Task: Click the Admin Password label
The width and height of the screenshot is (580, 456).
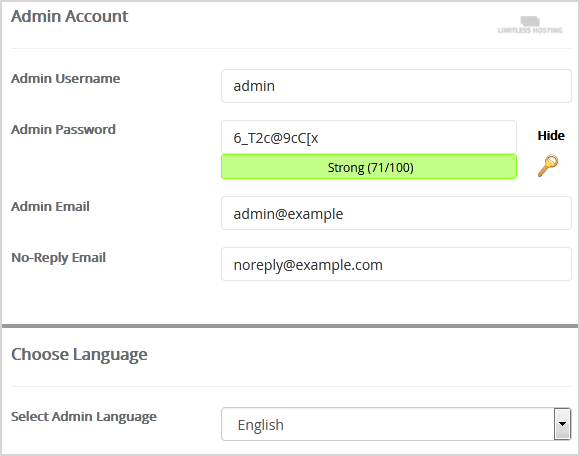Action: pos(63,129)
